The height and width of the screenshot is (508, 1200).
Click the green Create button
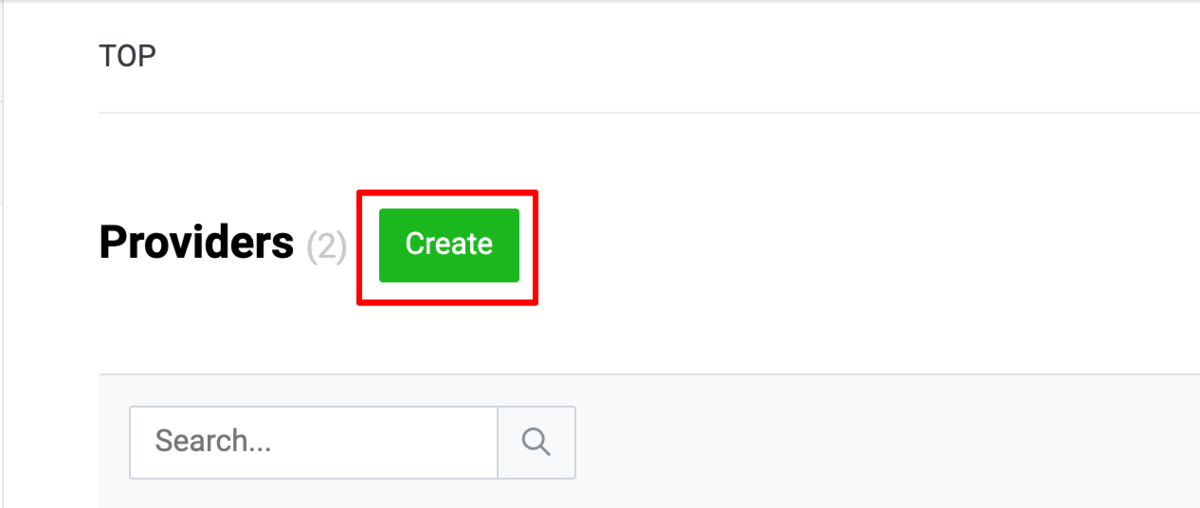click(449, 245)
